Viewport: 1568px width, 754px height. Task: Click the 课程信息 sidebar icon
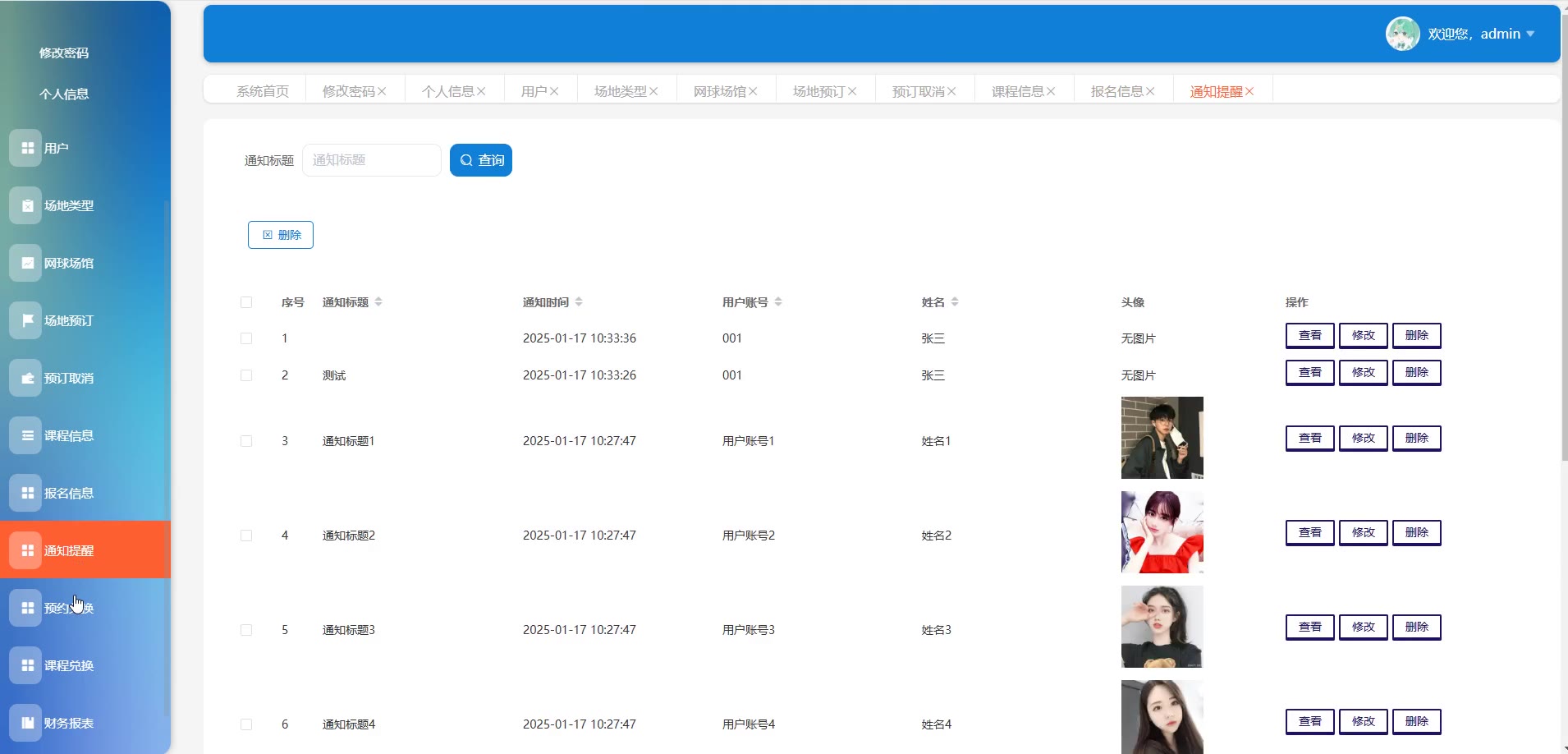point(25,435)
